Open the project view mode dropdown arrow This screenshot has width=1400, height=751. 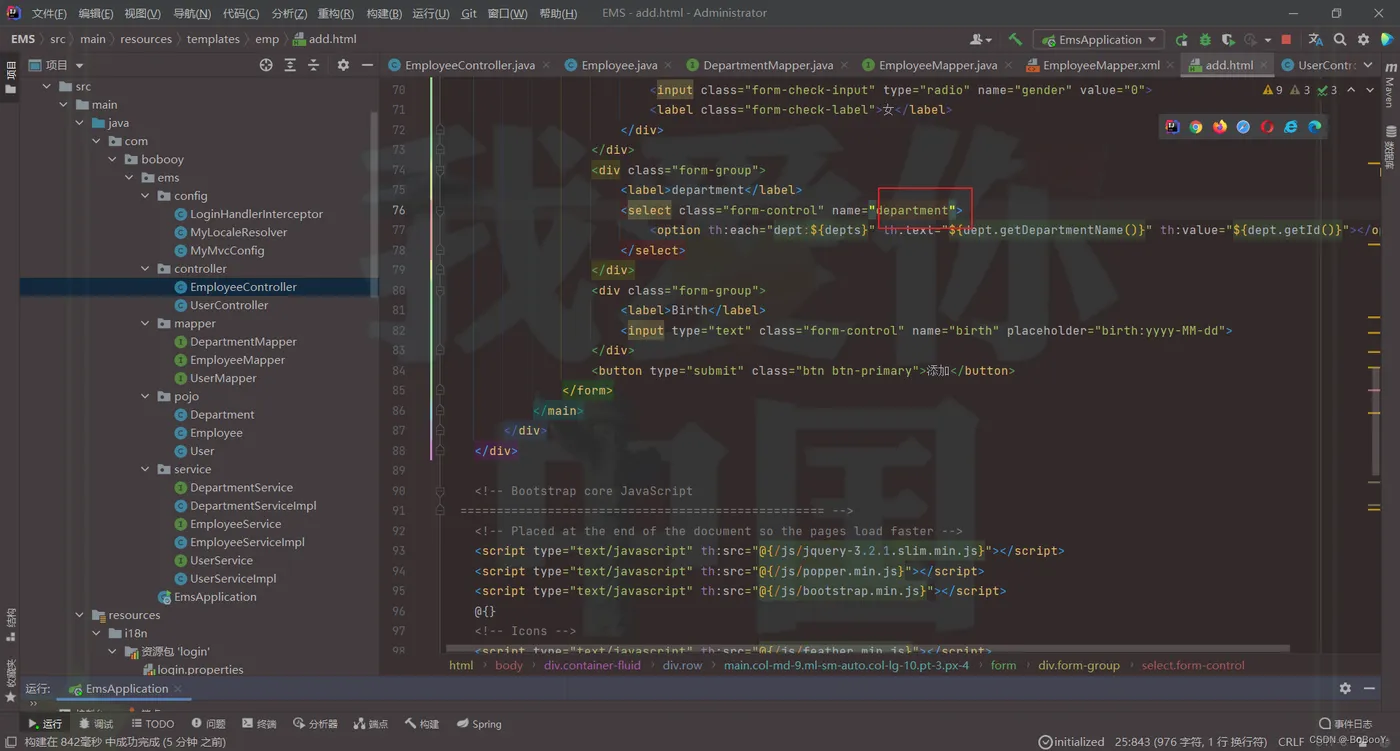click(x=80, y=65)
